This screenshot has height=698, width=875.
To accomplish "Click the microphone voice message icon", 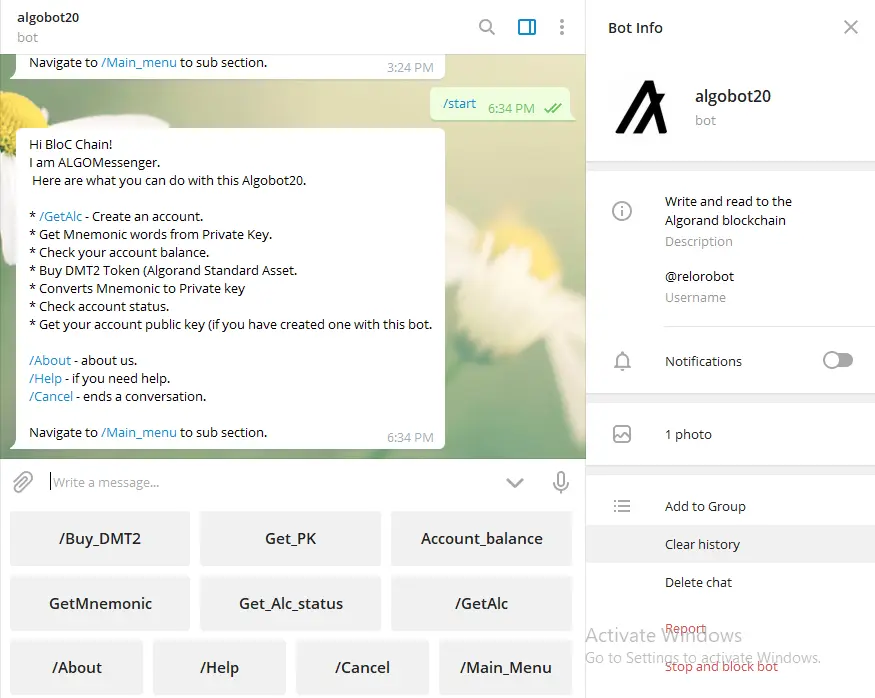I will pos(561,482).
